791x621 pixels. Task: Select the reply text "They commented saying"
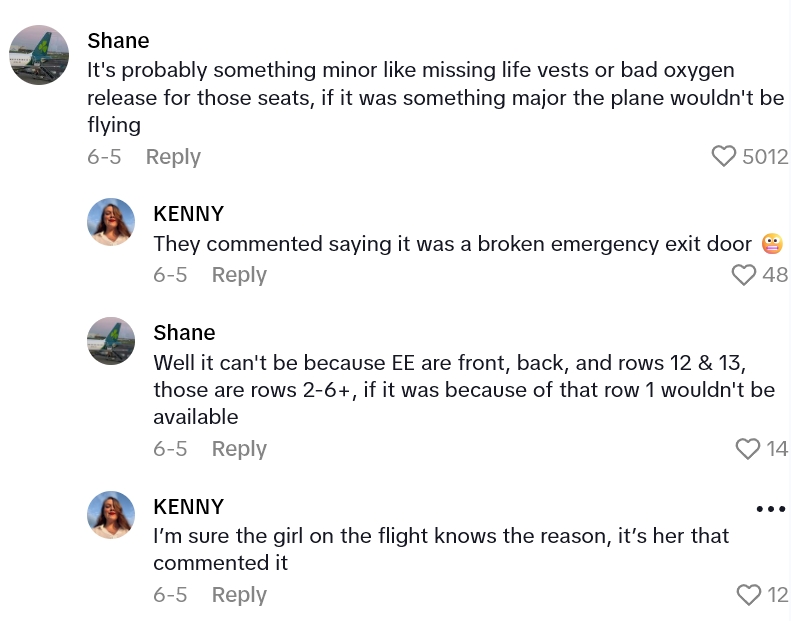coord(452,244)
